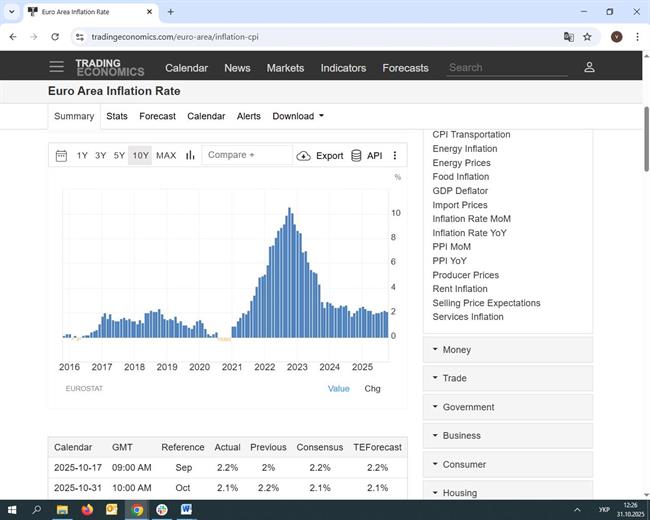
Task: Select the 1Y time range
Action: point(82,155)
